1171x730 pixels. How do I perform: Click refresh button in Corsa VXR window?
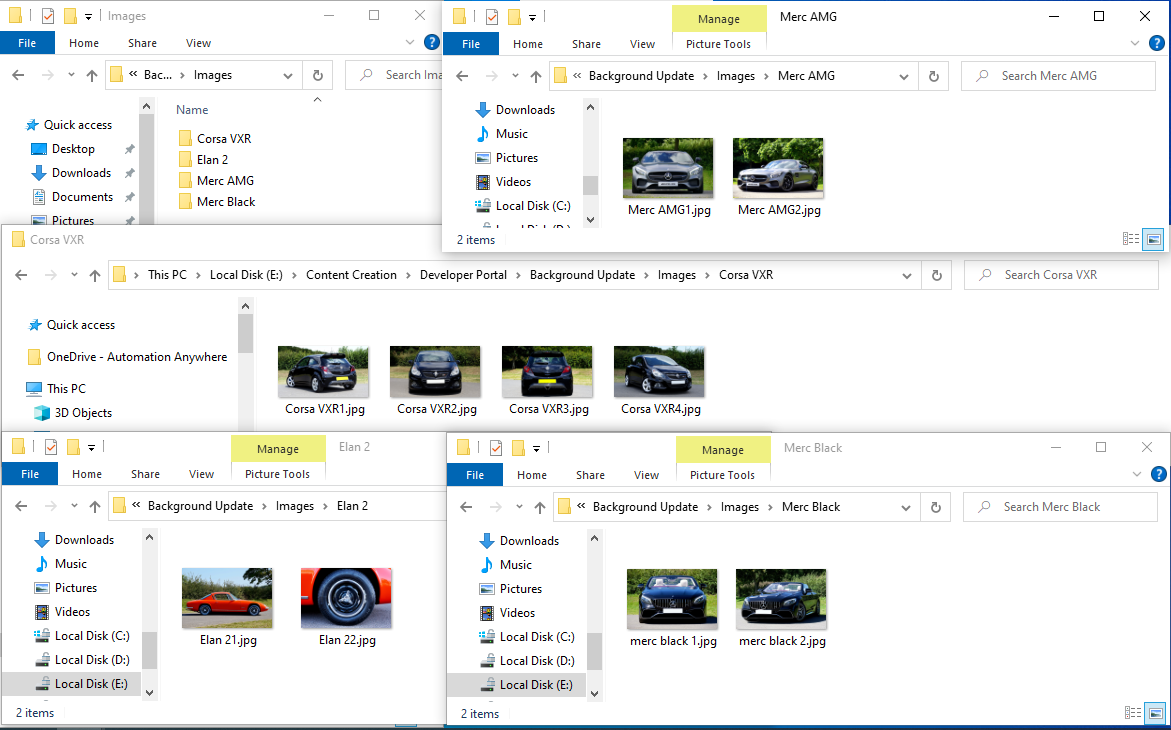[937, 276]
